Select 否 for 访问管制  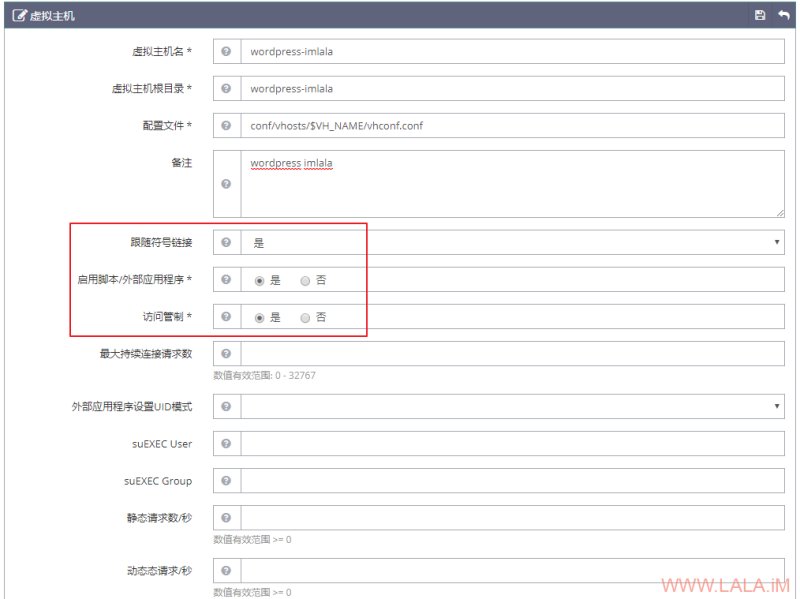click(x=305, y=318)
